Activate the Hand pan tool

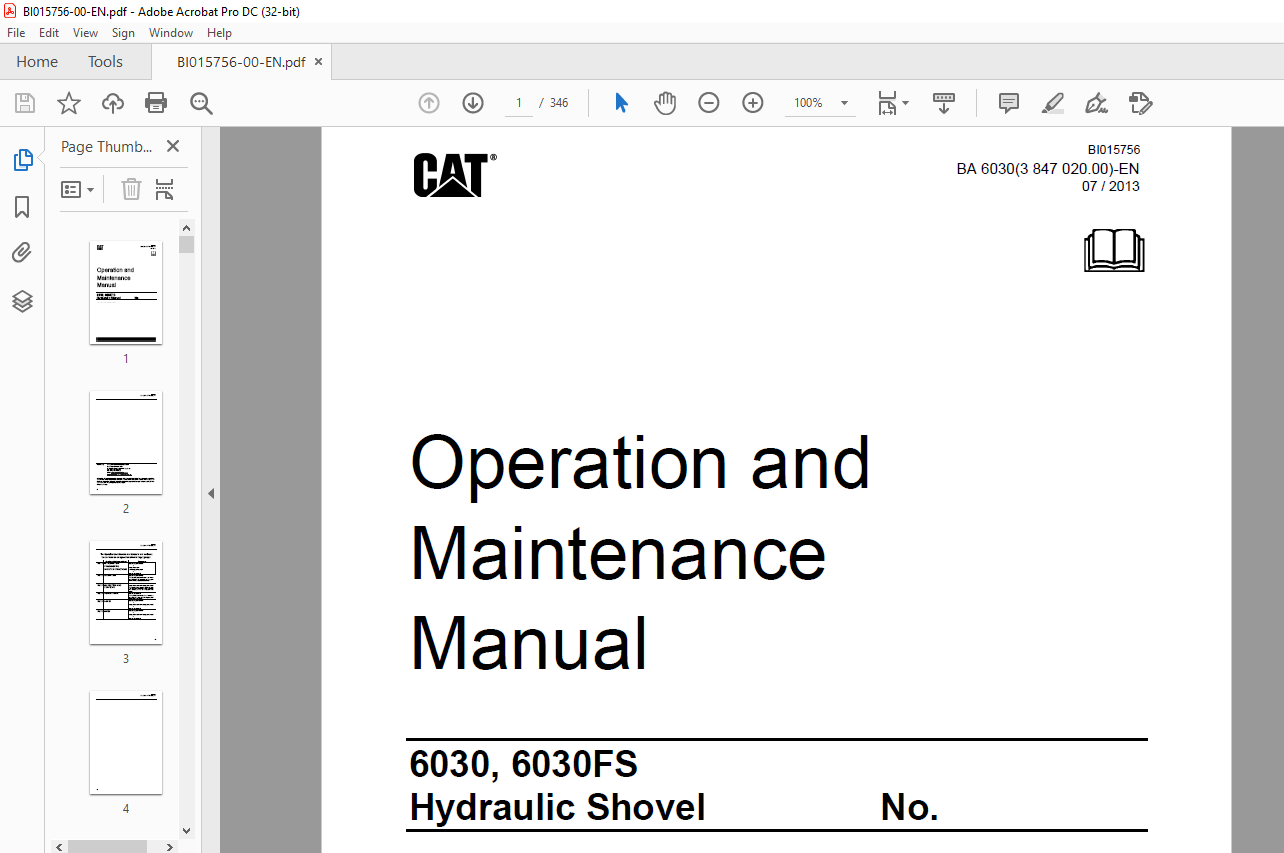click(665, 103)
